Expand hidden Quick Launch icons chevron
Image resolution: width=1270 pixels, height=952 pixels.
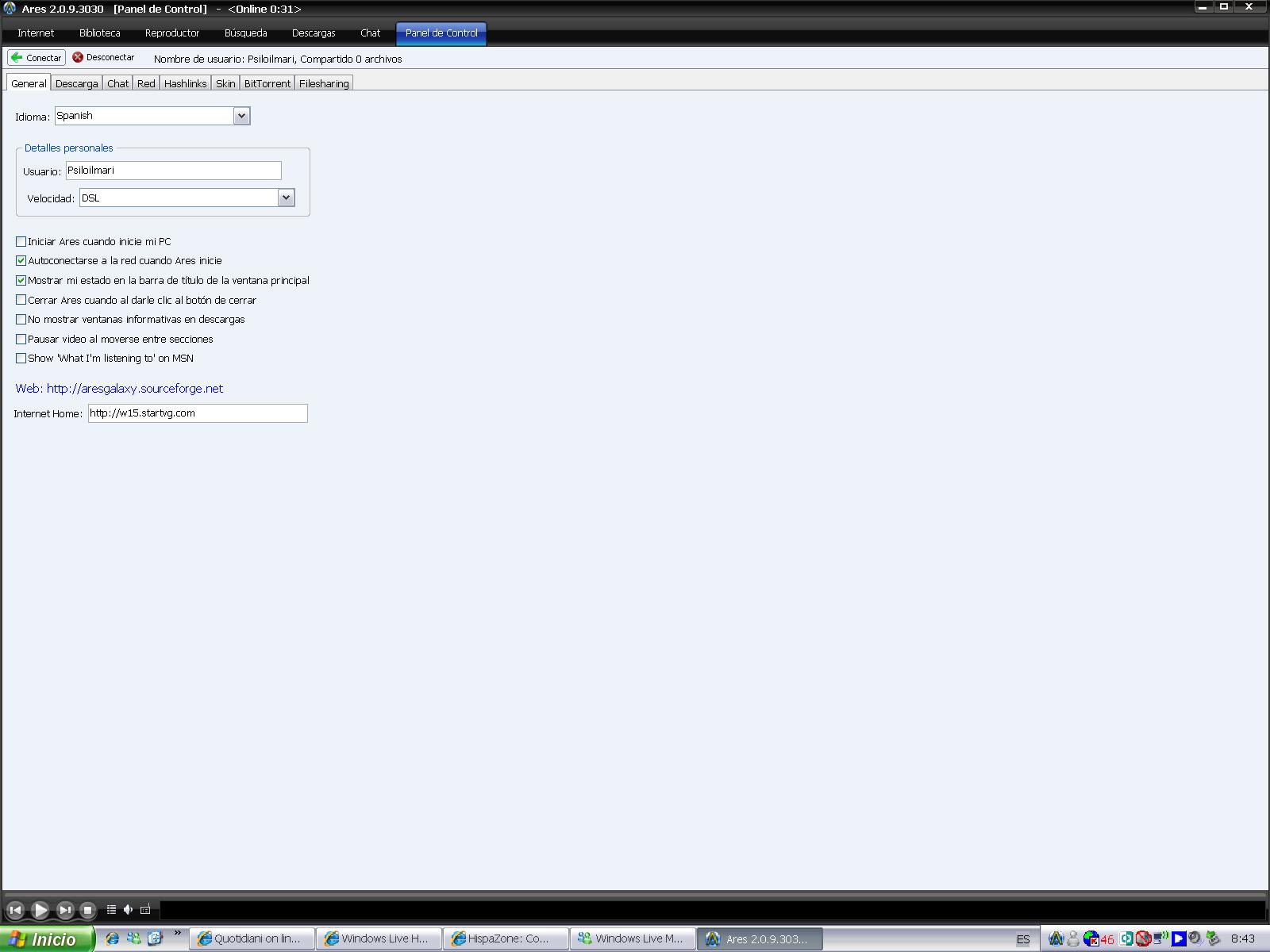point(177,933)
